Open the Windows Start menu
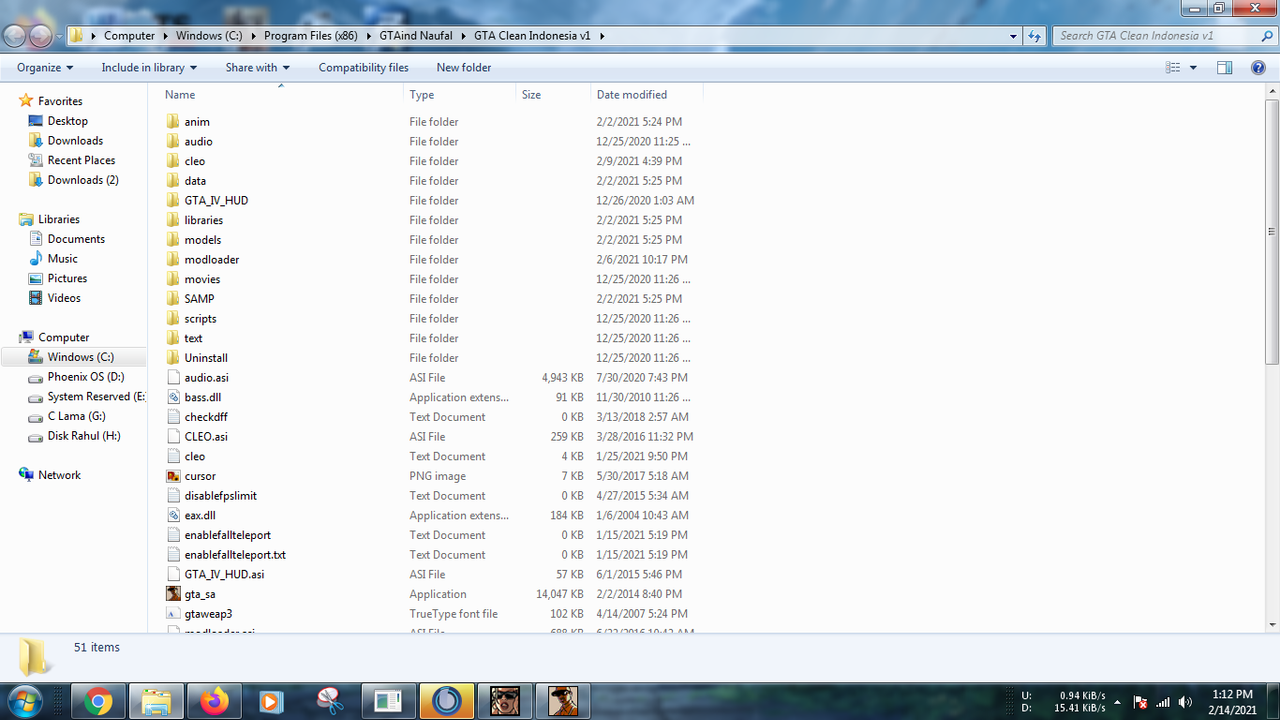The height and width of the screenshot is (720, 1280). [x=23, y=701]
